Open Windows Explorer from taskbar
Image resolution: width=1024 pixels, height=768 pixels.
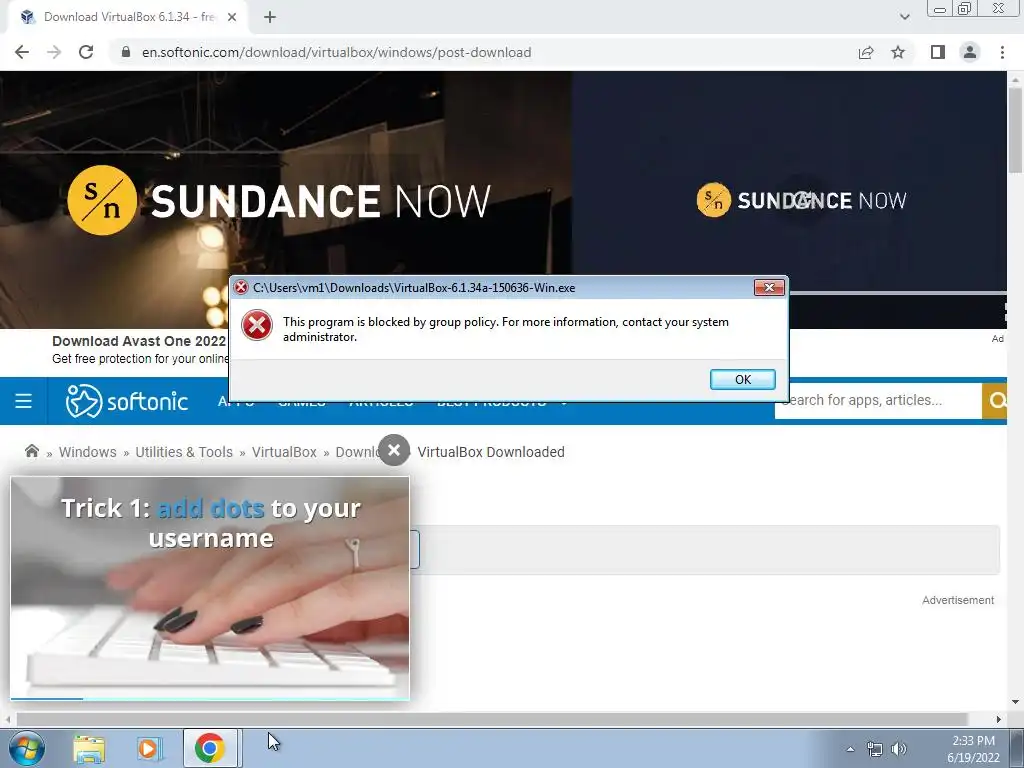point(89,748)
